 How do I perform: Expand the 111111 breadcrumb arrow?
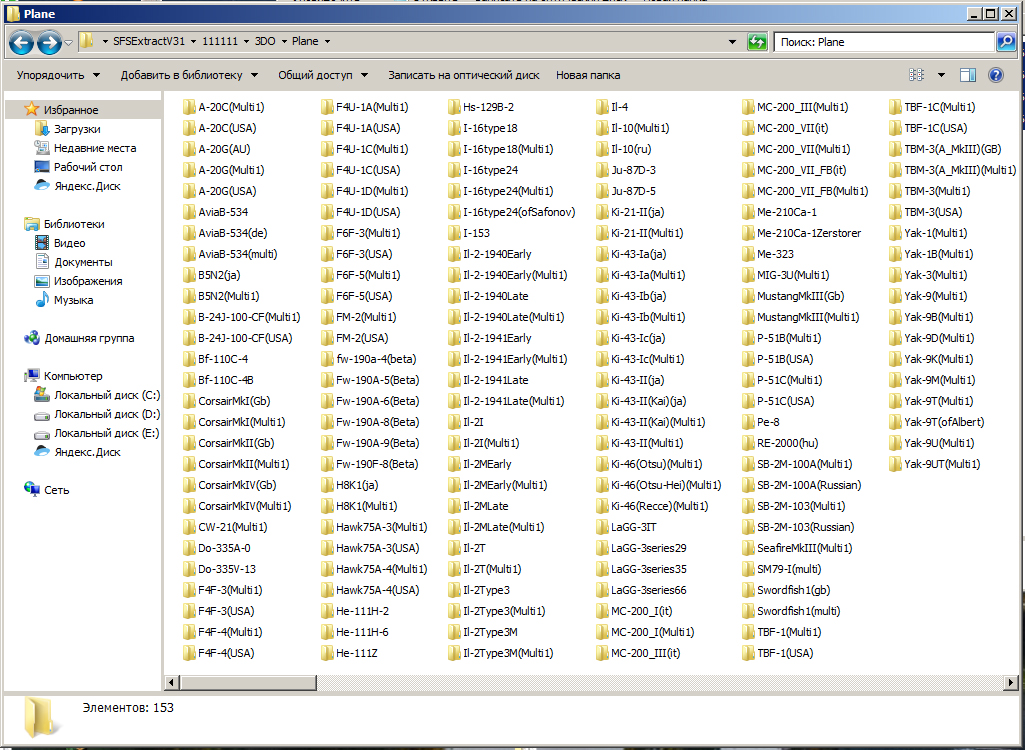point(246,41)
